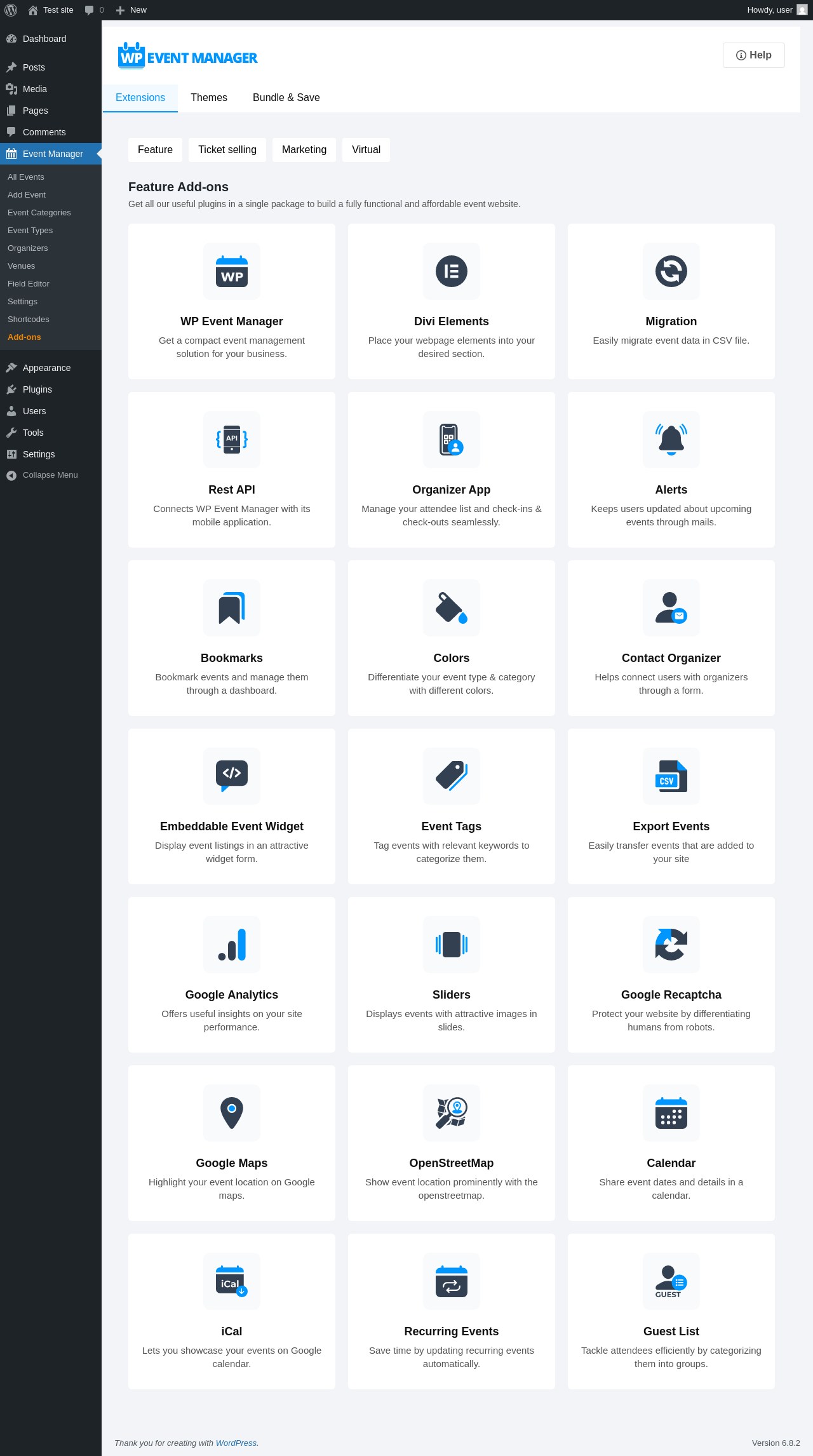Select the Feature filter tab
Screen dimensions: 813x1456
pyautogui.click(x=155, y=150)
